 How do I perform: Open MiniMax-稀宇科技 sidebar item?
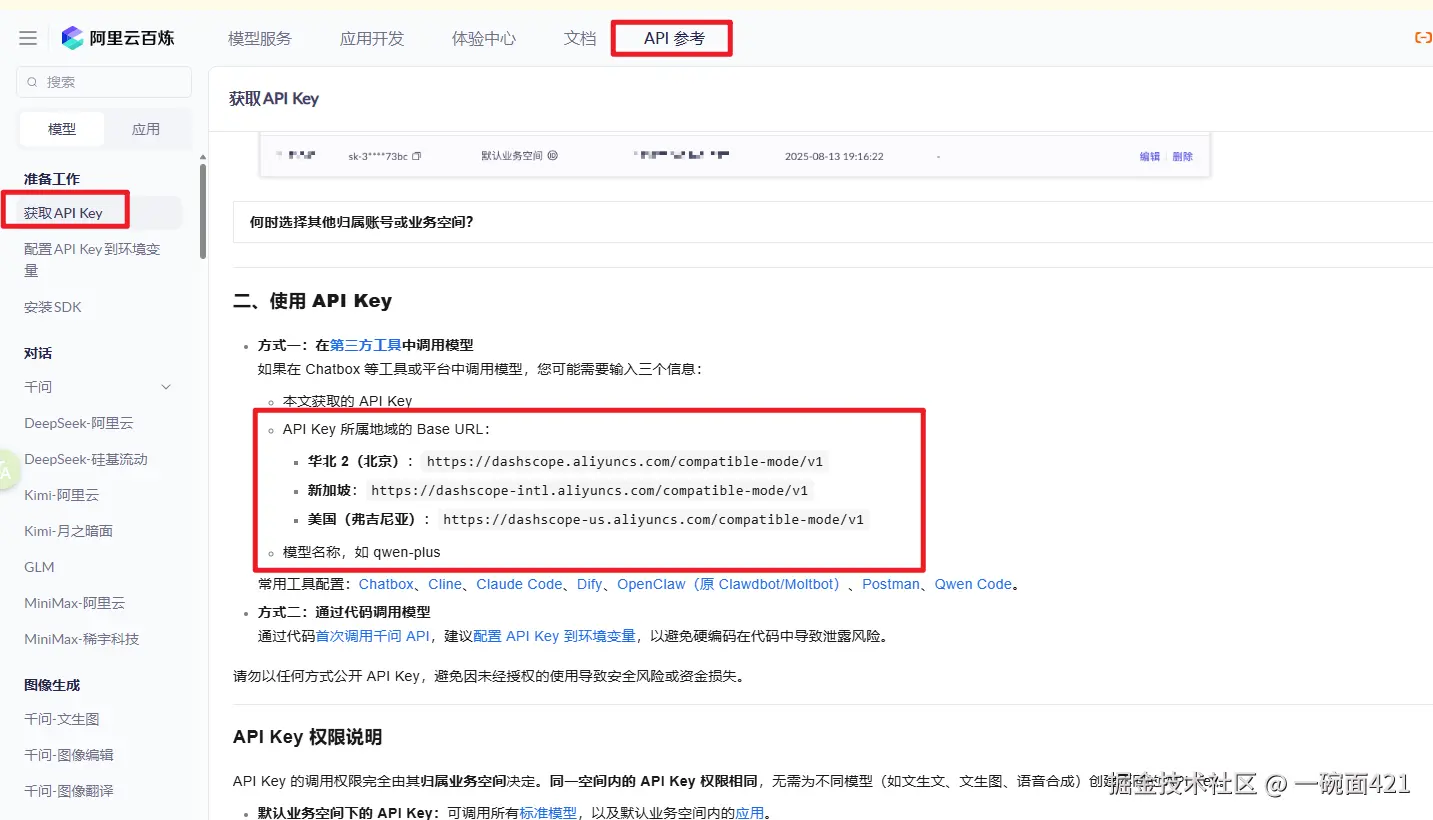[82, 639]
